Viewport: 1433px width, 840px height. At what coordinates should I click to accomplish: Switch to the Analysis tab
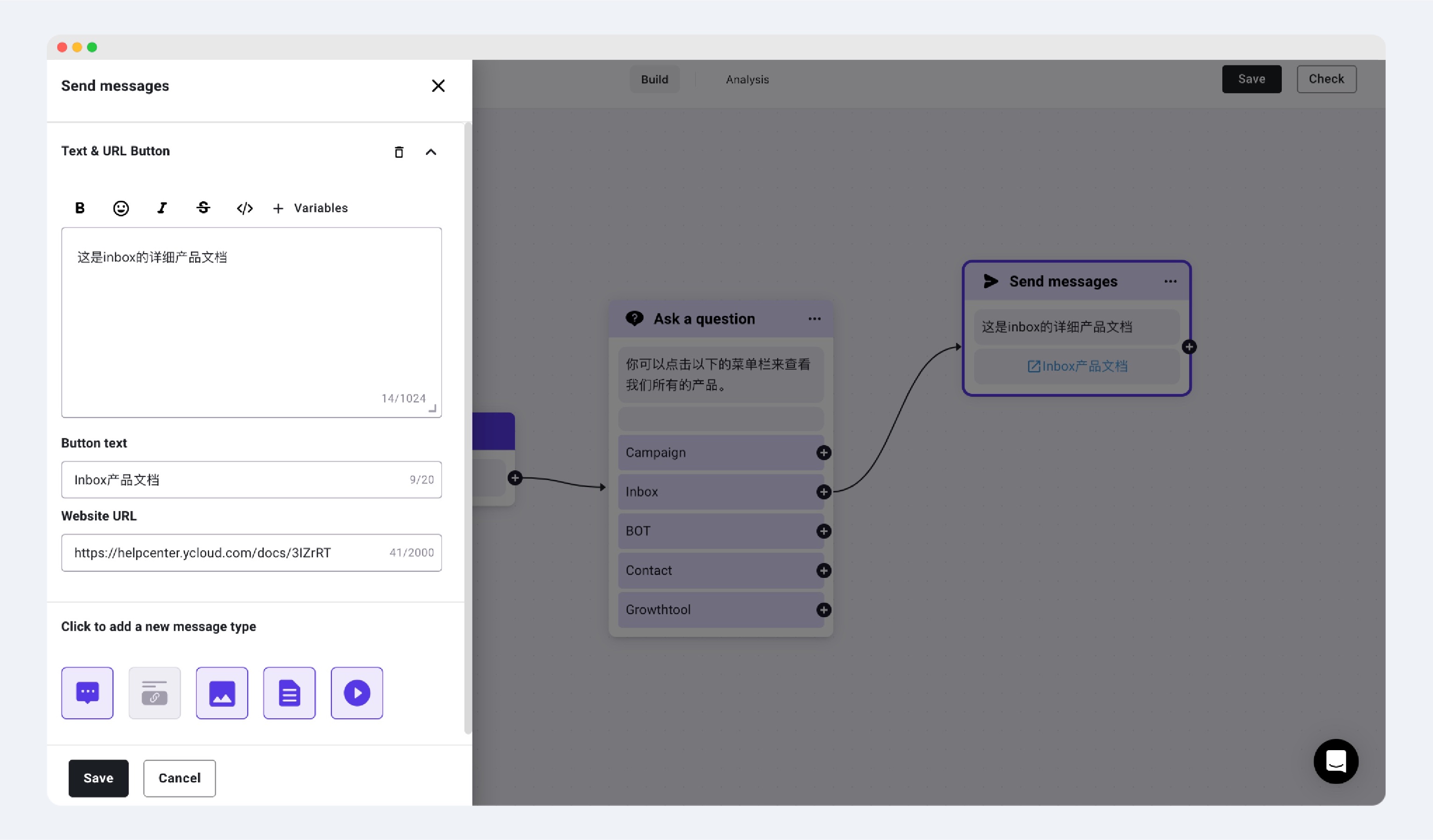pos(747,80)
